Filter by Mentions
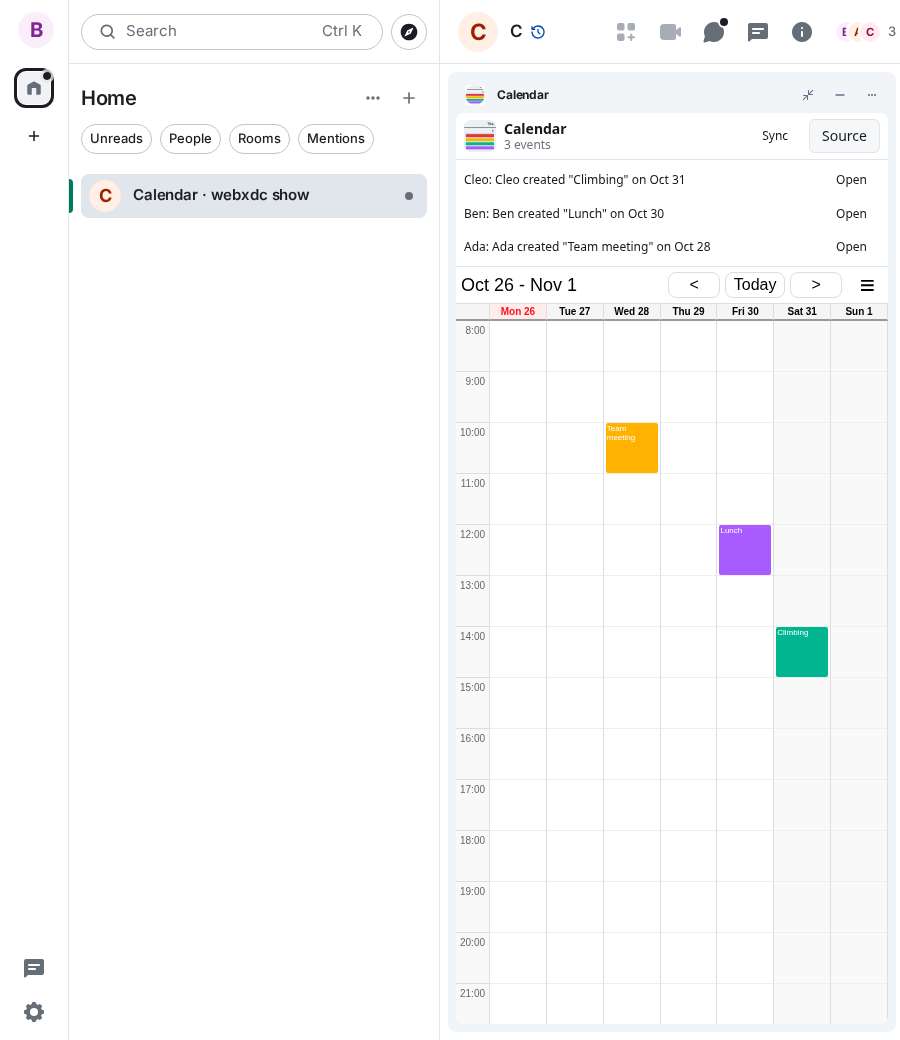The height and width of the screenshot is (1040, 900). 336,139
